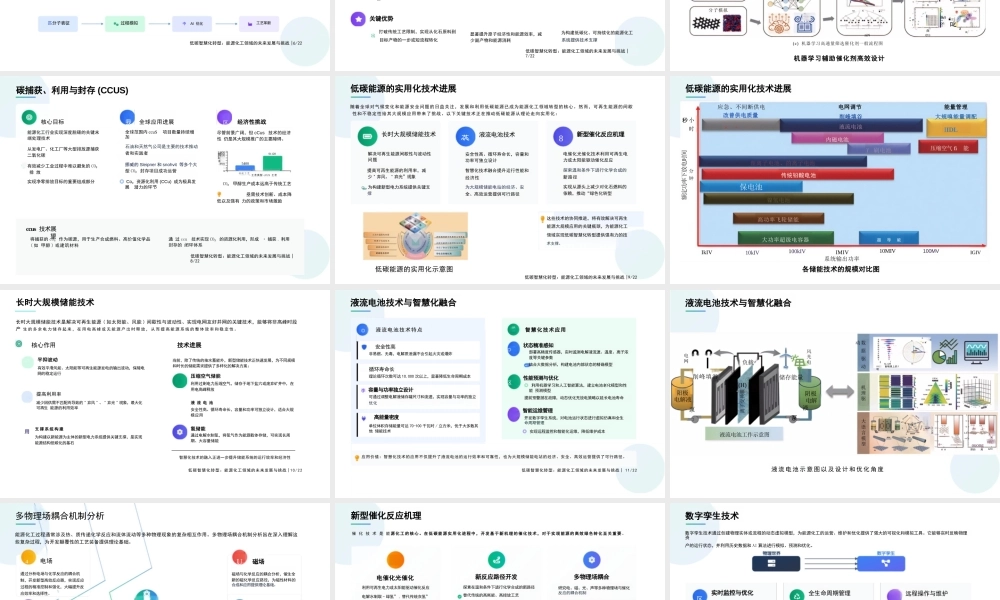The height and width of the screenshot is (600, 1000).
Task: Click the 安全性高 feature row
Action: tap(418, 350)
